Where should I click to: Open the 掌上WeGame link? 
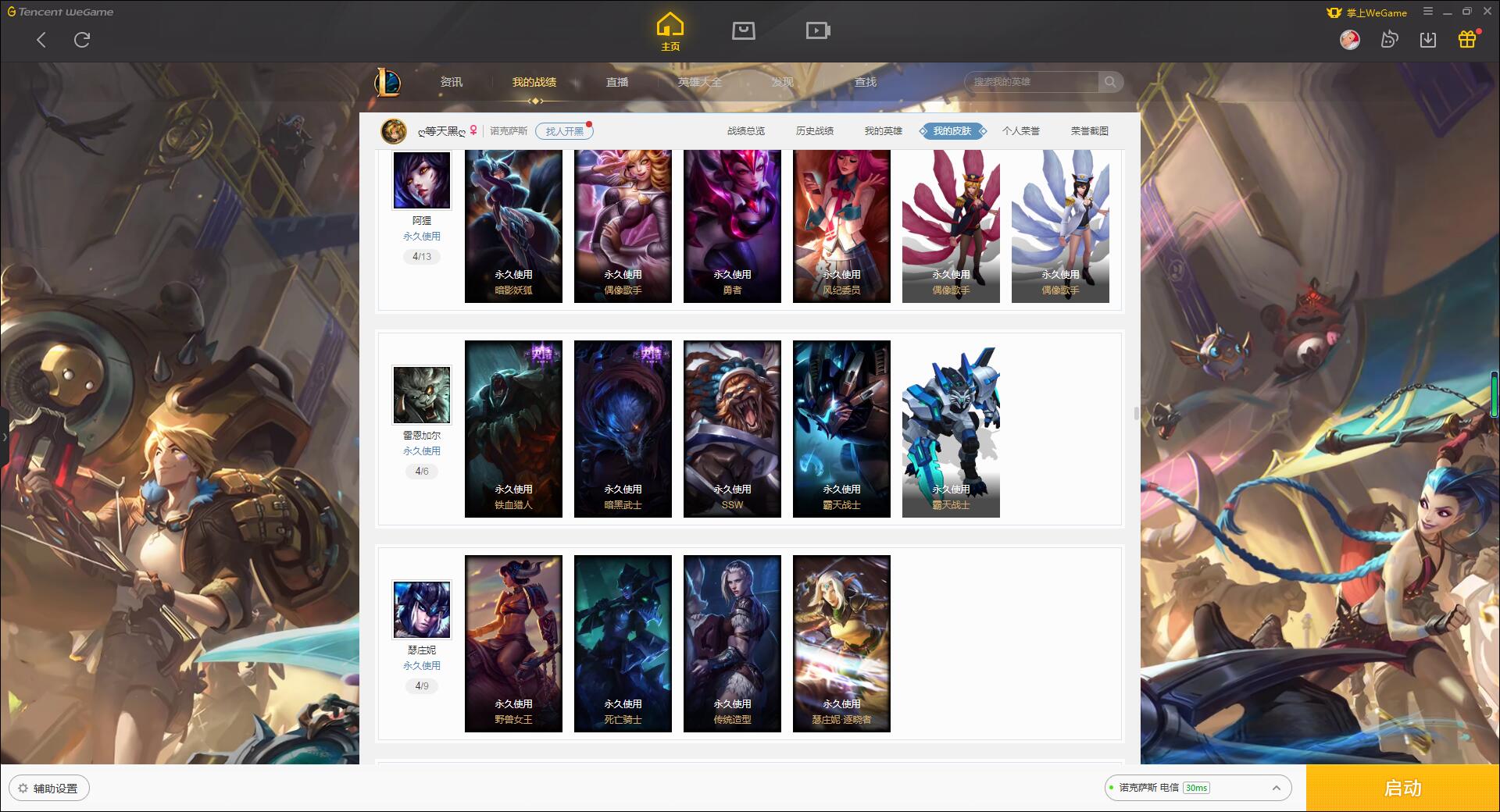pyautogui.click(x=1367, y=12)
